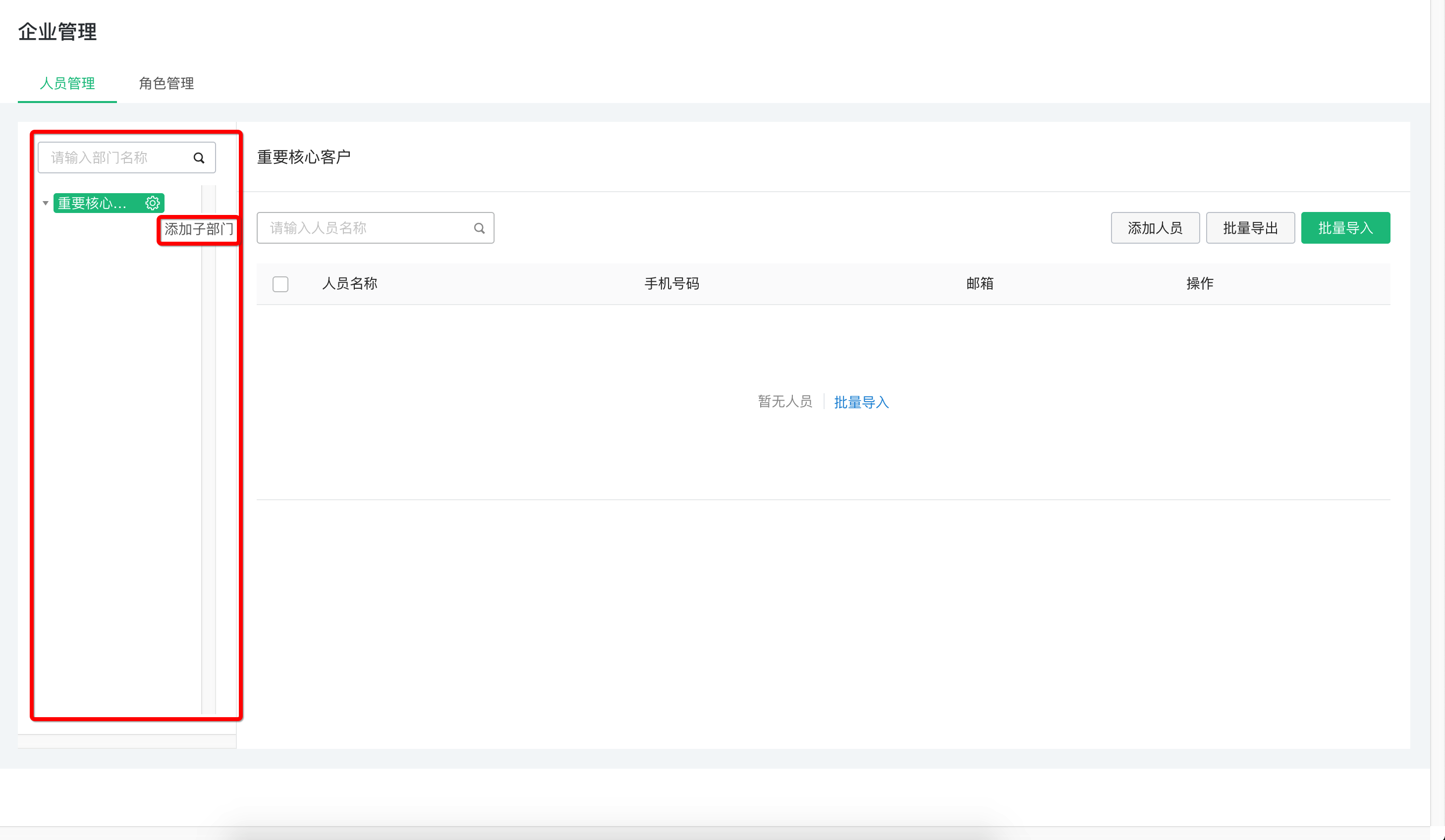Click the 手机号码 column header
Image resolution: width=1445 pixels, height=840 pixels.
click(672, 284)
